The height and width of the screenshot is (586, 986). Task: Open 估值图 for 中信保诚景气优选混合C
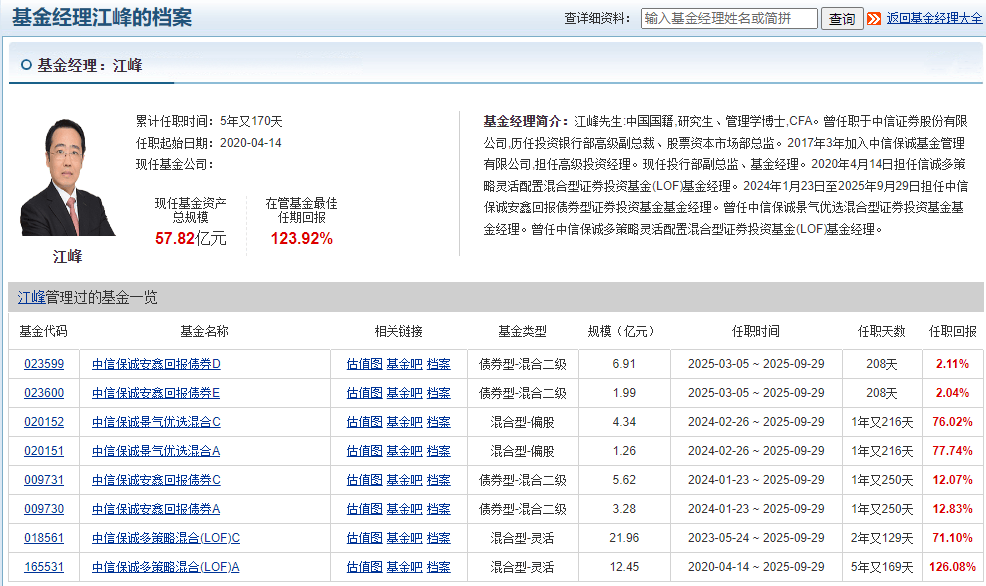click(364, 422)
